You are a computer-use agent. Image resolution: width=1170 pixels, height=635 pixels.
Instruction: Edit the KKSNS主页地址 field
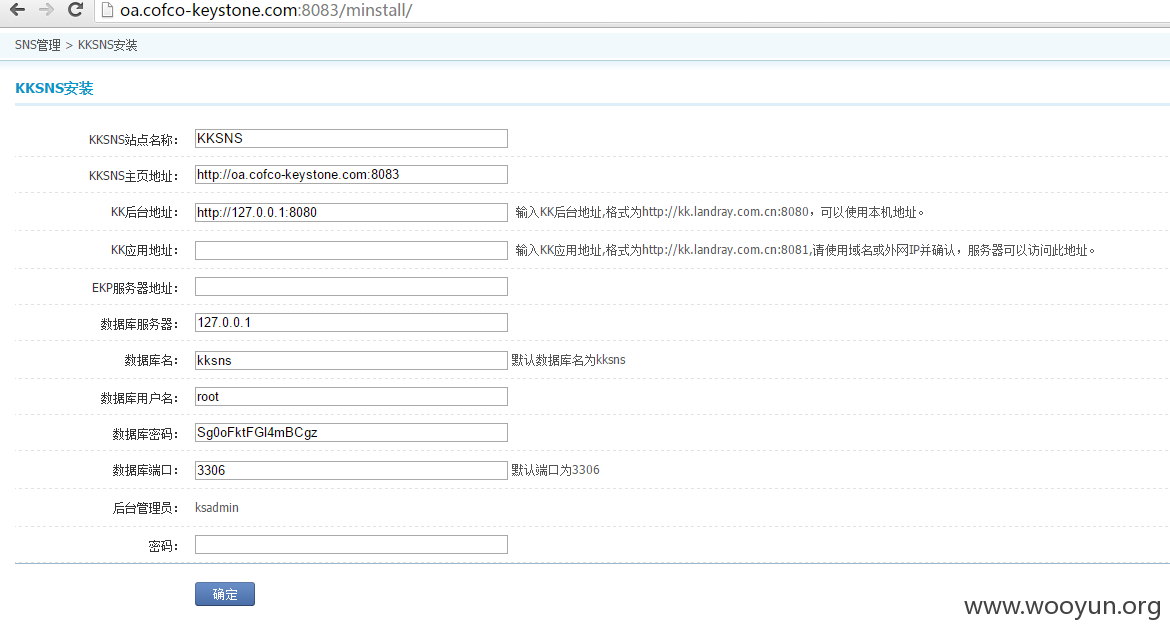coord(351,175)
